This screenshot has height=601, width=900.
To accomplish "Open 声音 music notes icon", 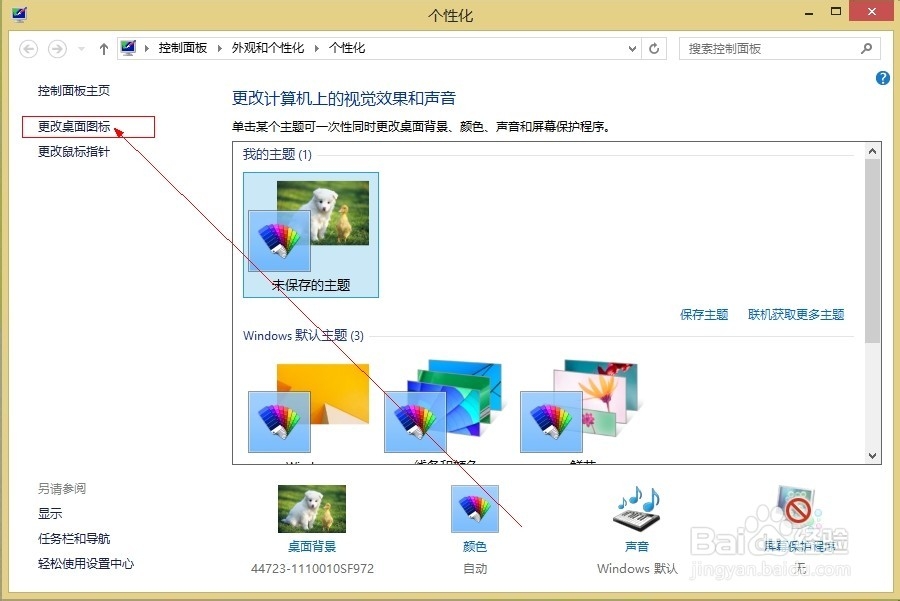I will coord(637,509).
